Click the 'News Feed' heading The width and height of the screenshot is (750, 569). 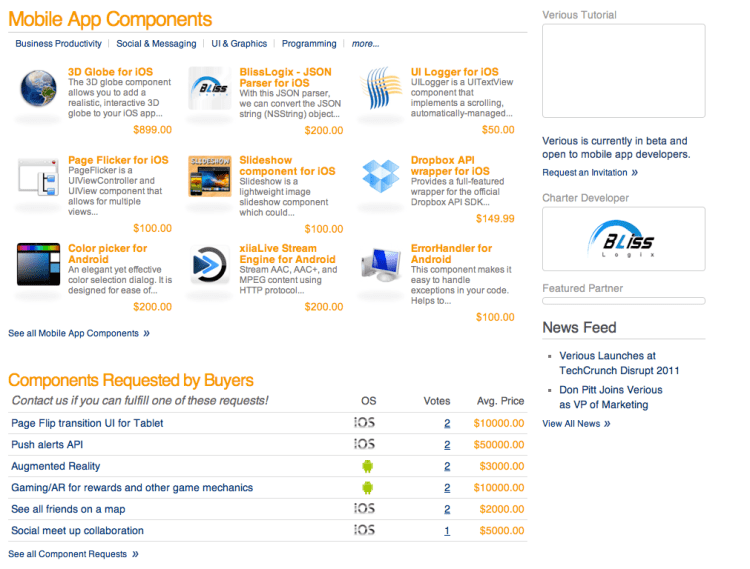coord(579,328)
